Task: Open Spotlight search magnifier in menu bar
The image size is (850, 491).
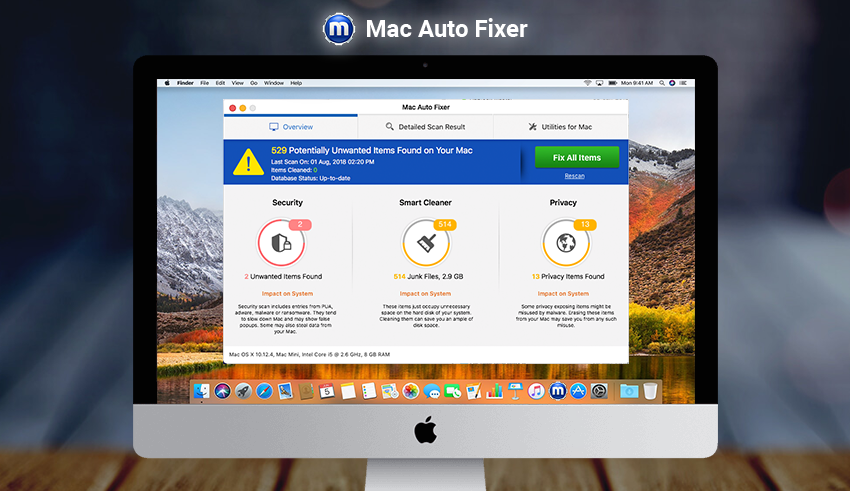Action: pos(662,83)
